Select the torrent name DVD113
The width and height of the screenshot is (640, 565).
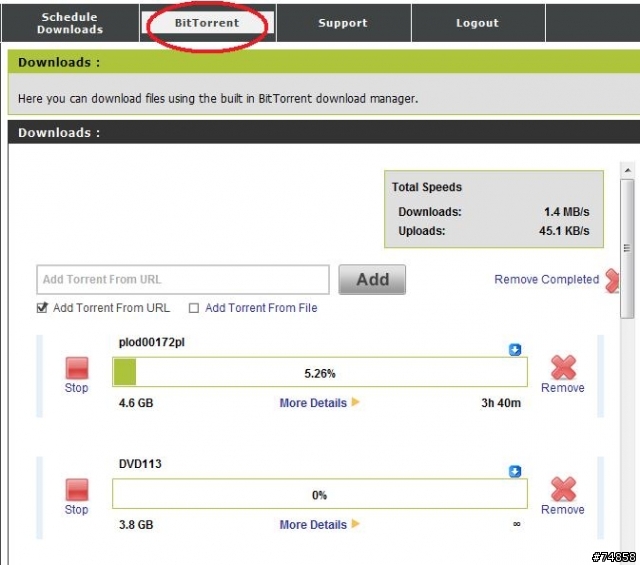click(140, 464)
